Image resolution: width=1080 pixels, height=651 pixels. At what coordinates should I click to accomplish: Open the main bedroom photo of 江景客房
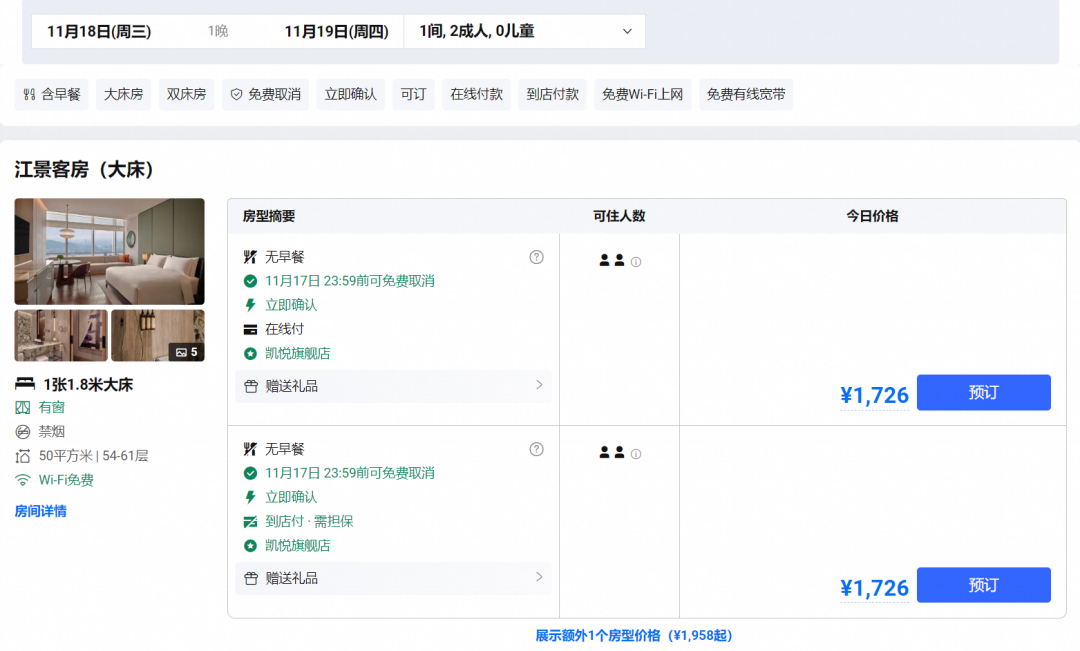coord(110,251)
